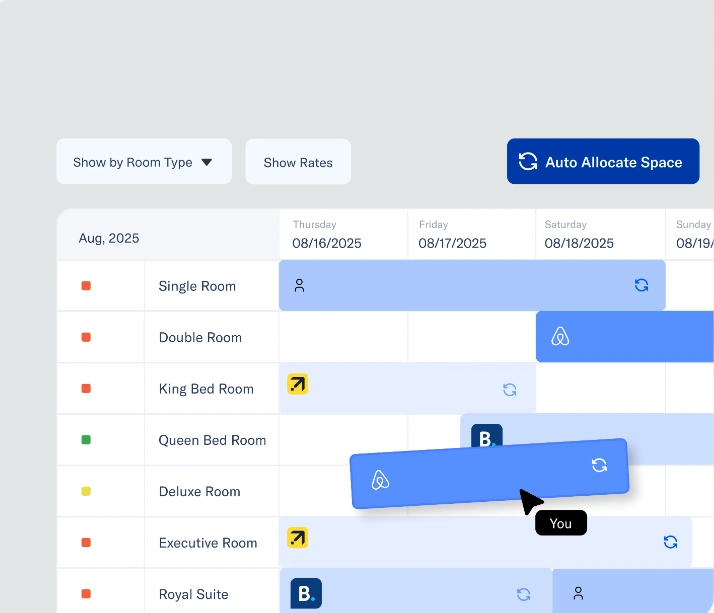Click Auto Allocate Space button
Image resolution: width=714 pixels, height=613 pixels.
pyautogui.click(x=603, y=161)
